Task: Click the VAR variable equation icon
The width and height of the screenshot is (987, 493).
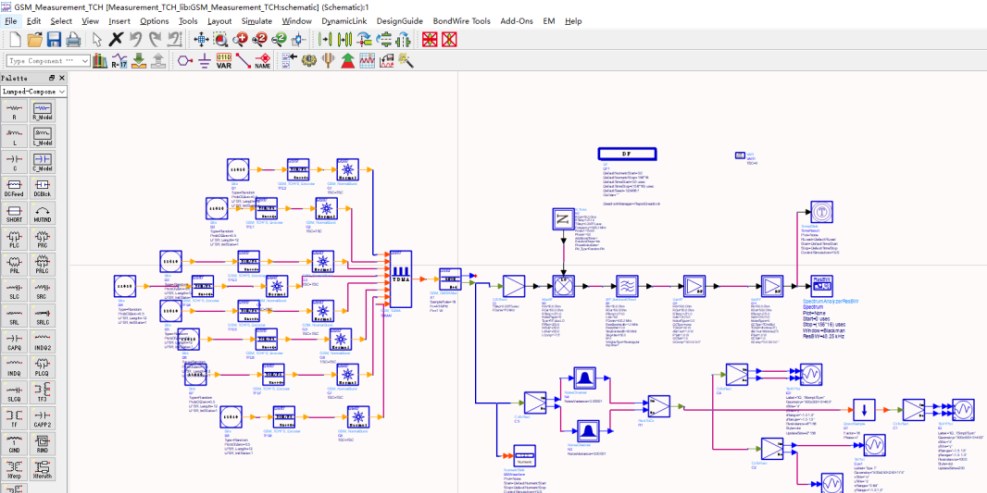Action: click(x=224, y=61)
